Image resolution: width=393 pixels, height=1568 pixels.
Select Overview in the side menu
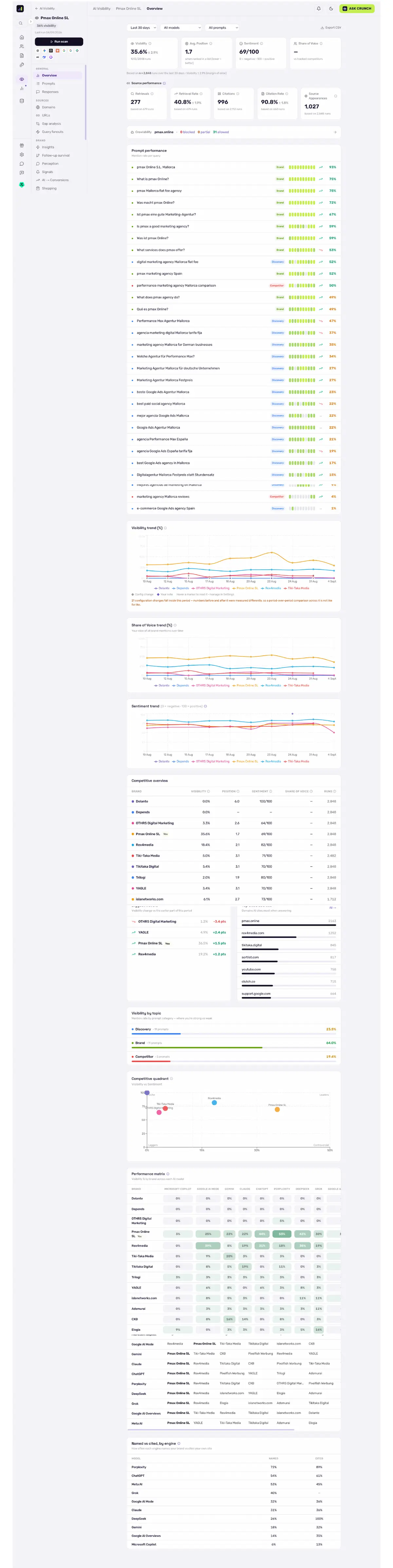tap(59, 76)
